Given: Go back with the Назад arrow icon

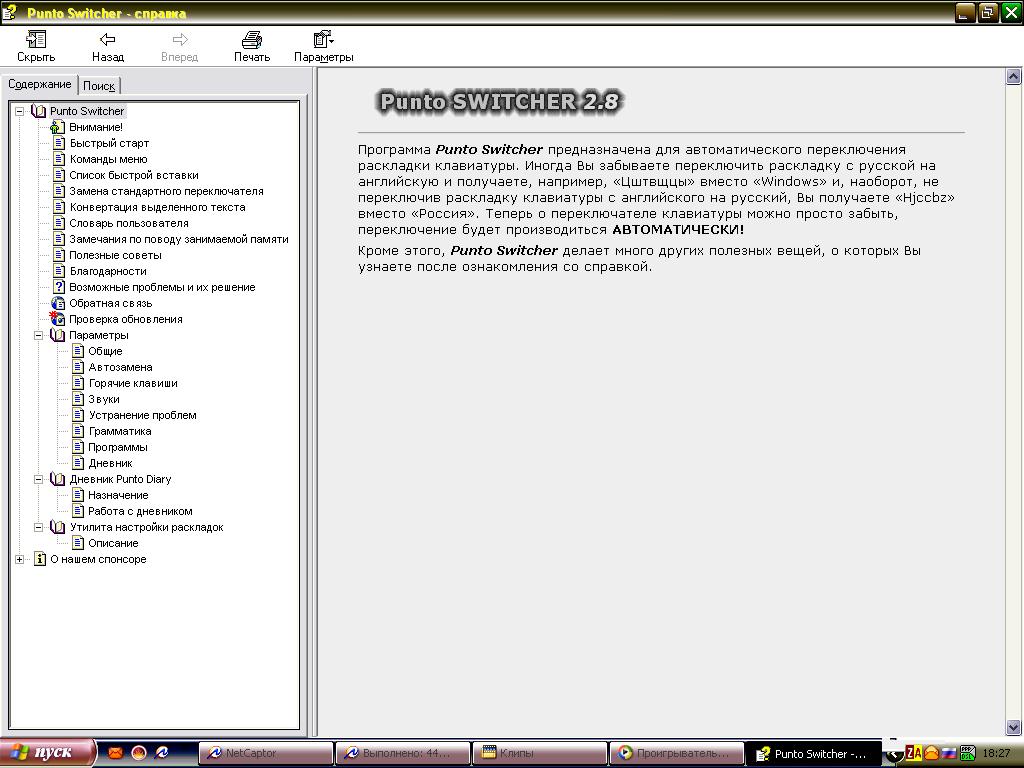Looking at the screenshot, I should click(x=107, y=40).
